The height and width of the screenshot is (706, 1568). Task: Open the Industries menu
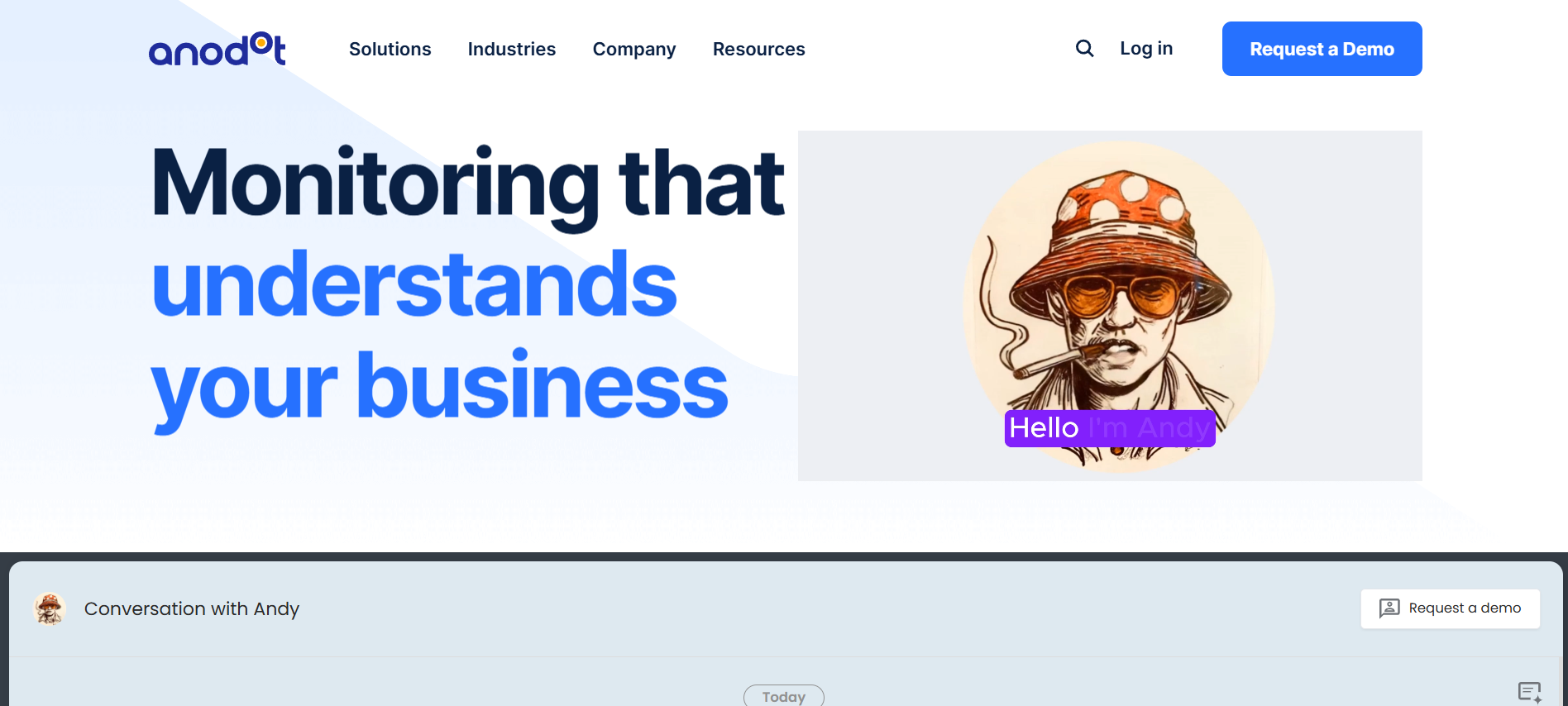(x=512, y=50)
